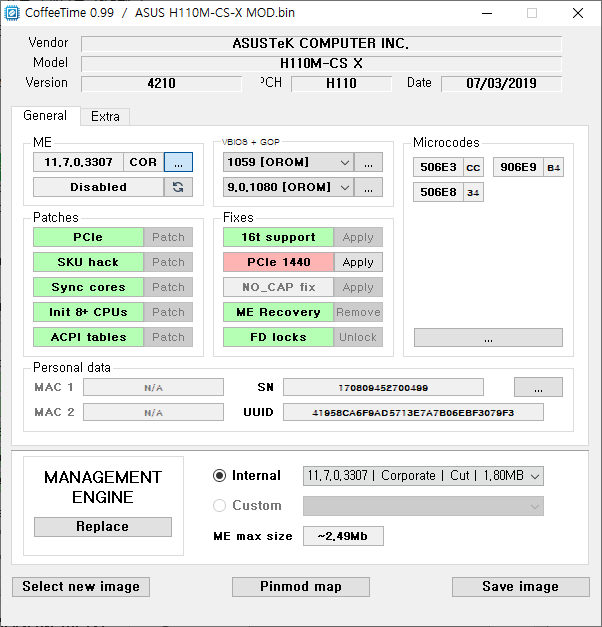Click the Sync cores status label

[88, 287]
